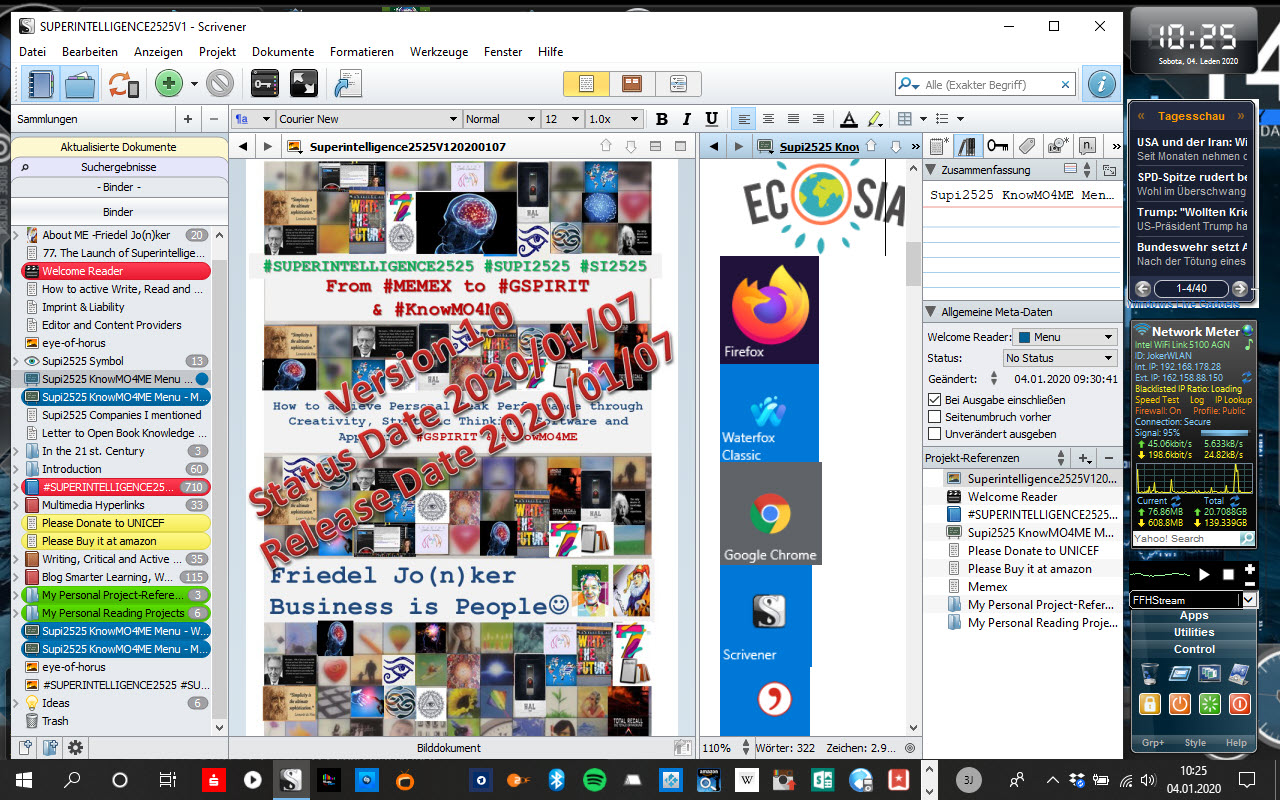The height and width of the screenshot is (800, 1280).
Task: Show References pane in Inspector
Action: click(x=967, y=146)
